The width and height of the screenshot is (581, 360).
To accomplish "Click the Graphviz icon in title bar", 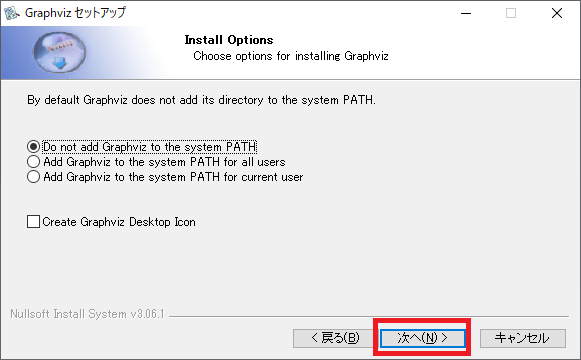I will tap(11, 13).
